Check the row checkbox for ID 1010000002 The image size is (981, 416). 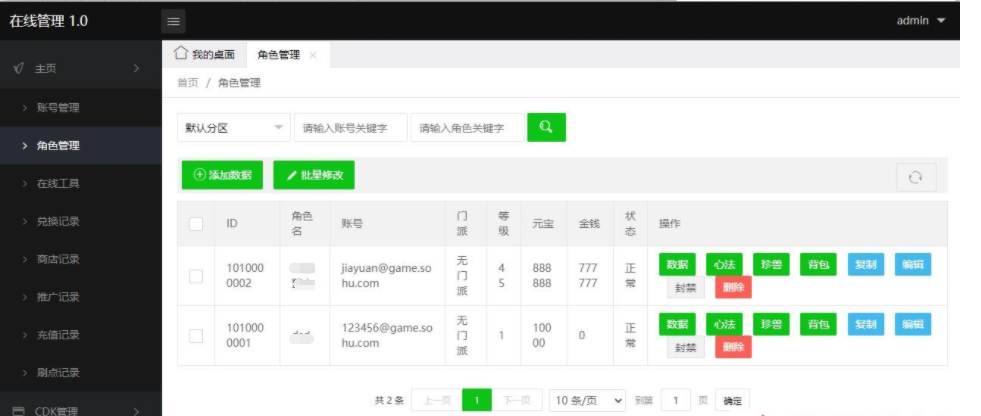coord(196,276)
